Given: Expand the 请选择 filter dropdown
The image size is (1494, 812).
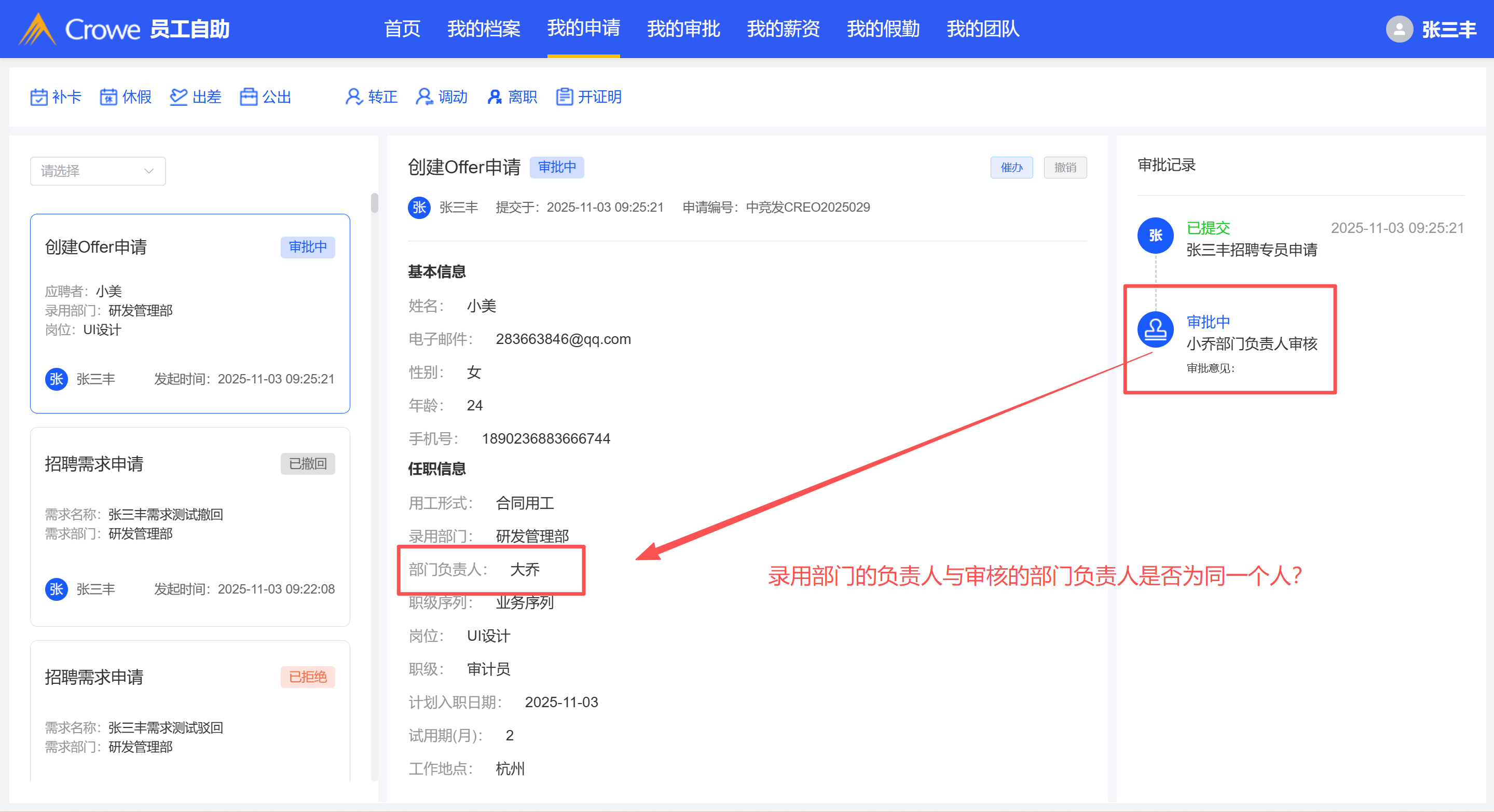Looking at the screenshot, I should (87, 171).
